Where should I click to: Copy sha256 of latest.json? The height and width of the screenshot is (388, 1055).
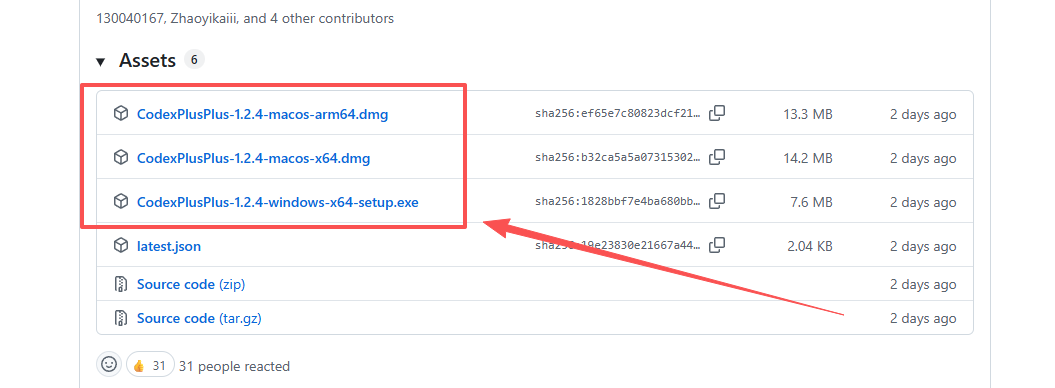pos(717,245)
